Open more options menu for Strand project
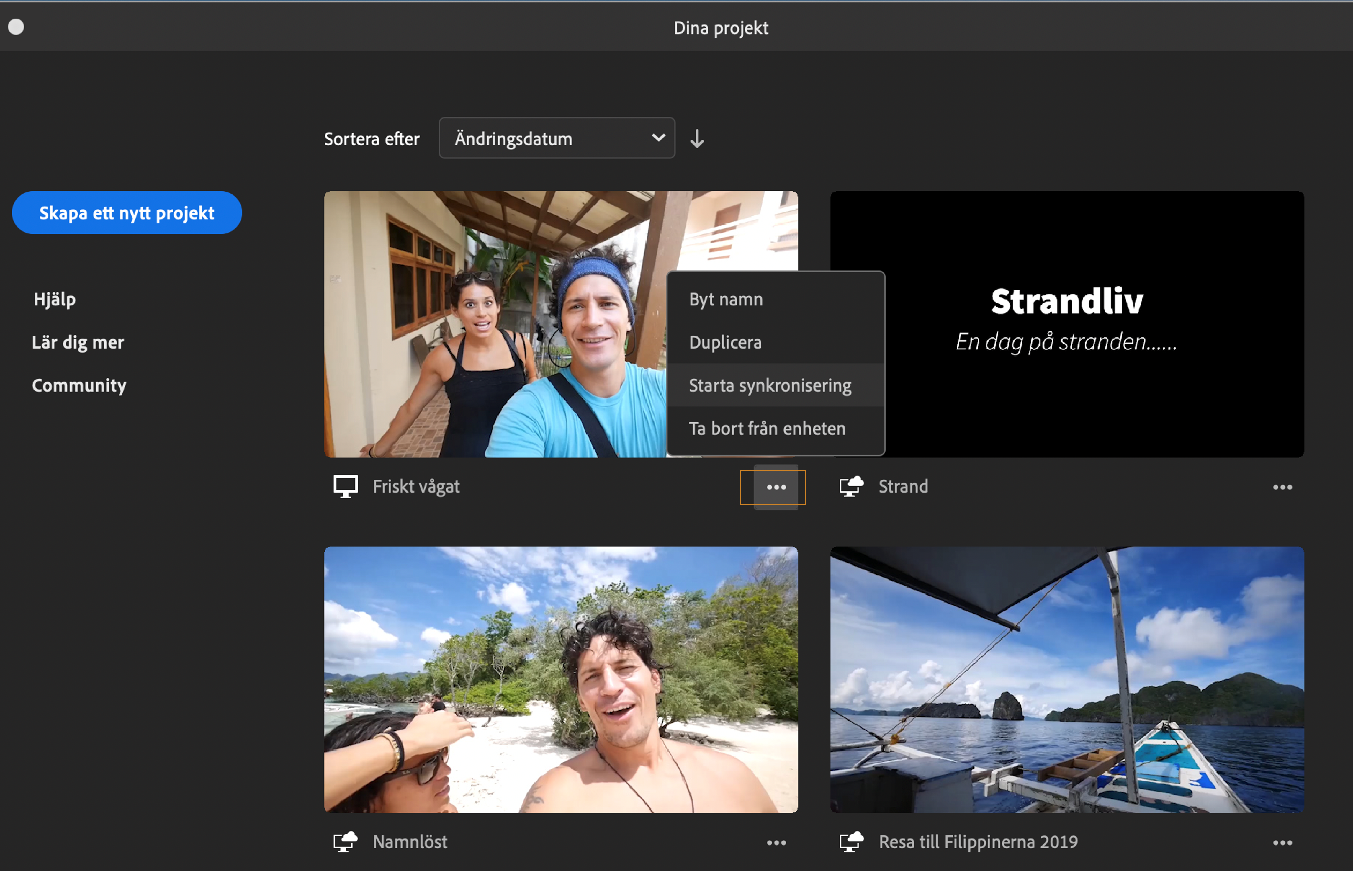The height and width of the screenshot is (896, 1353). 1282,487
